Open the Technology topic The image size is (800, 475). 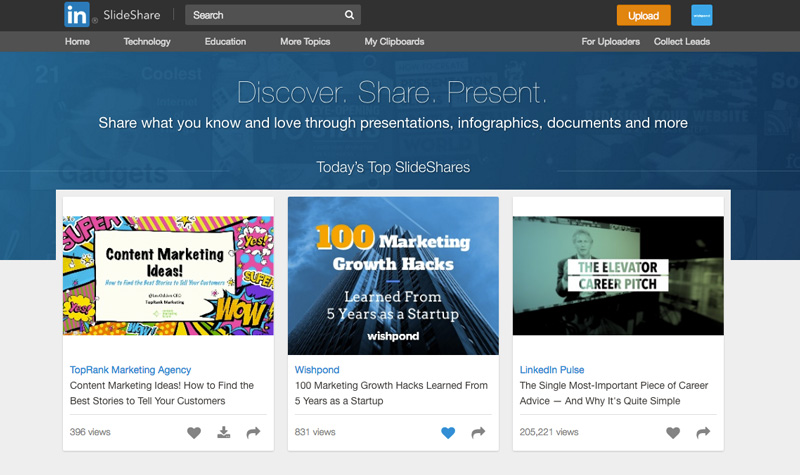point(147,41)
